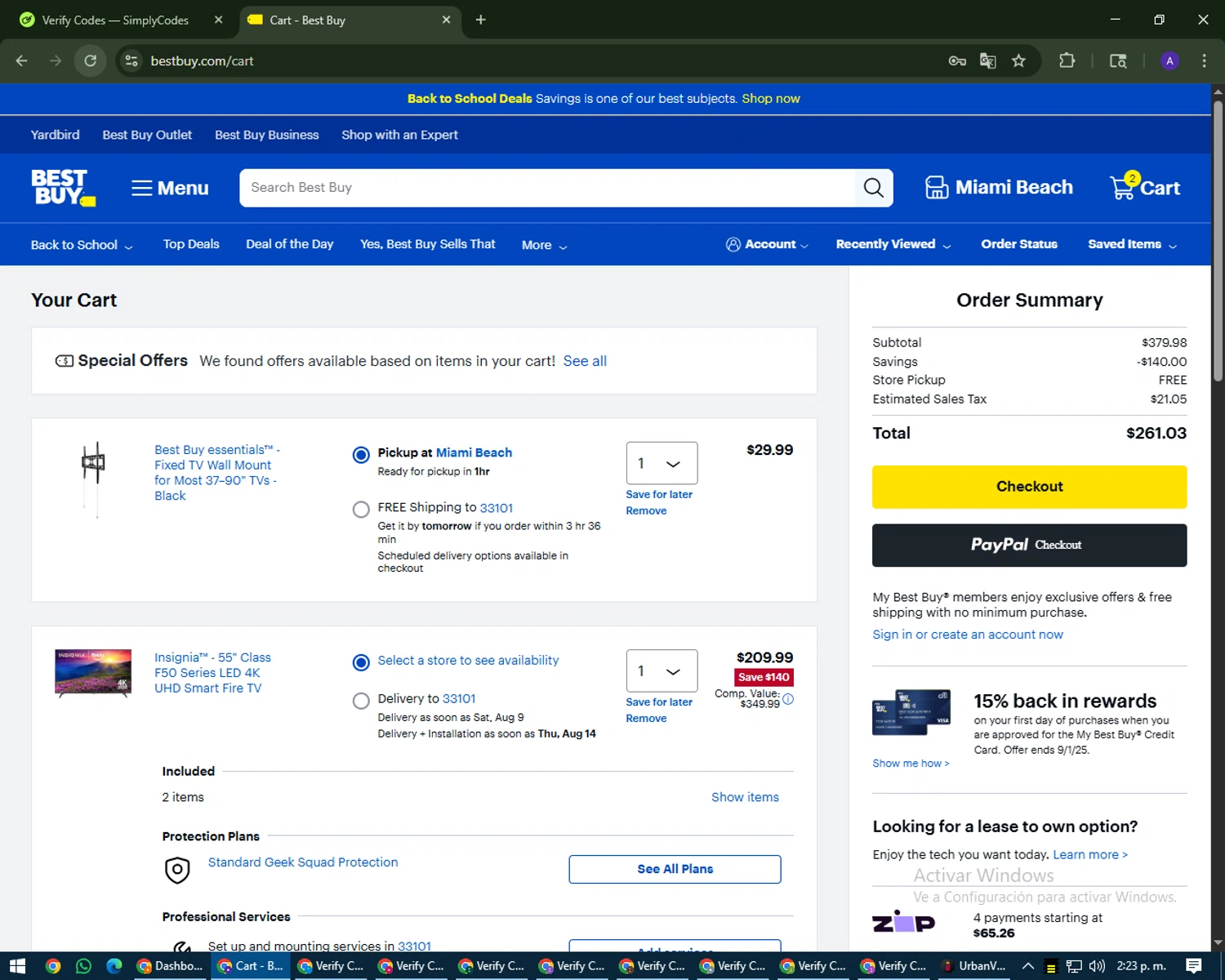This screenshot has width=1225, height=980.
Task: Open Standard Geek Squad Protection link
Action: tap(303, 862)
